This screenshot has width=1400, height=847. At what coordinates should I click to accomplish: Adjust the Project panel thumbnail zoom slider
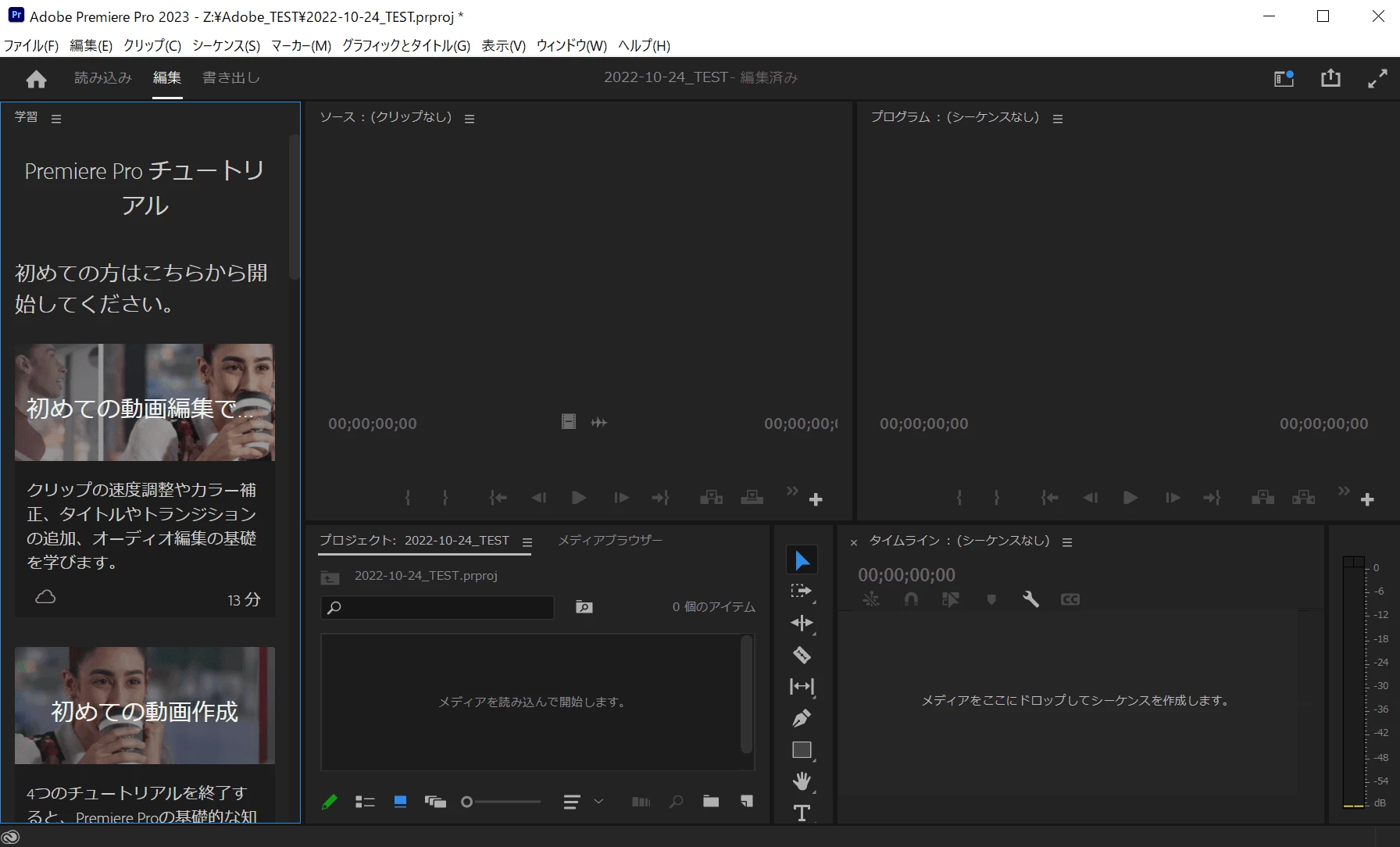tap(501, 802)
